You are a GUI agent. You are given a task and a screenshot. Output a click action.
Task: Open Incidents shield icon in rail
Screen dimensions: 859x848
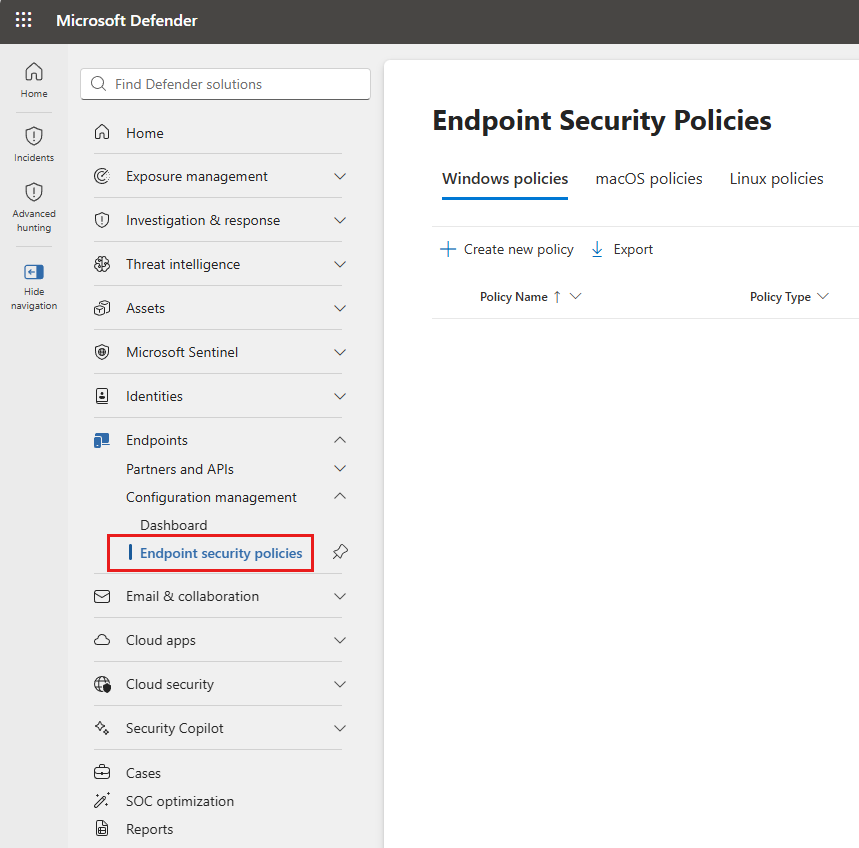(x=34, y=136)
